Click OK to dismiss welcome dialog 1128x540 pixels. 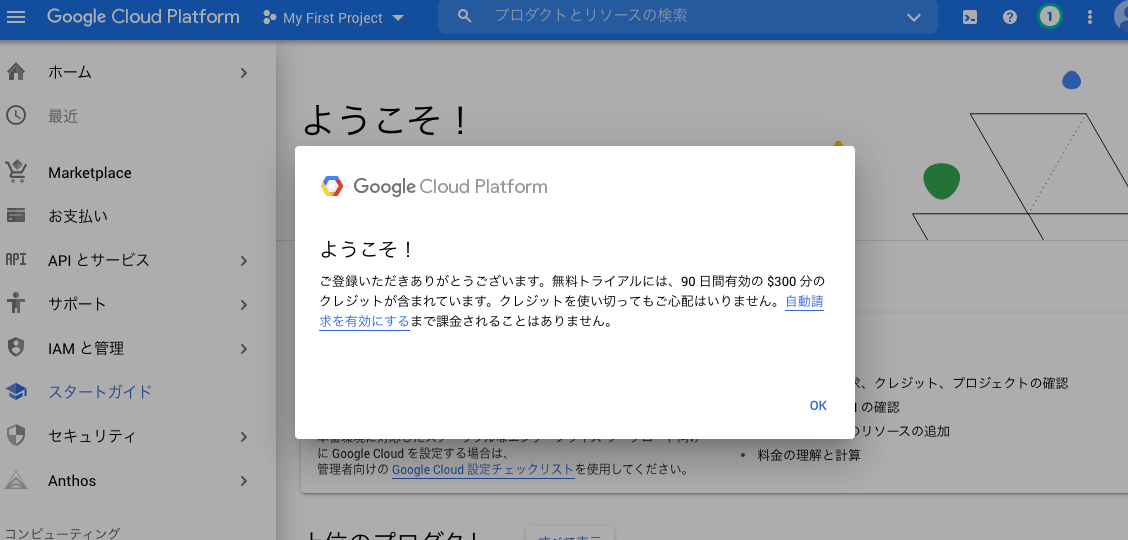tap(818, 406)
